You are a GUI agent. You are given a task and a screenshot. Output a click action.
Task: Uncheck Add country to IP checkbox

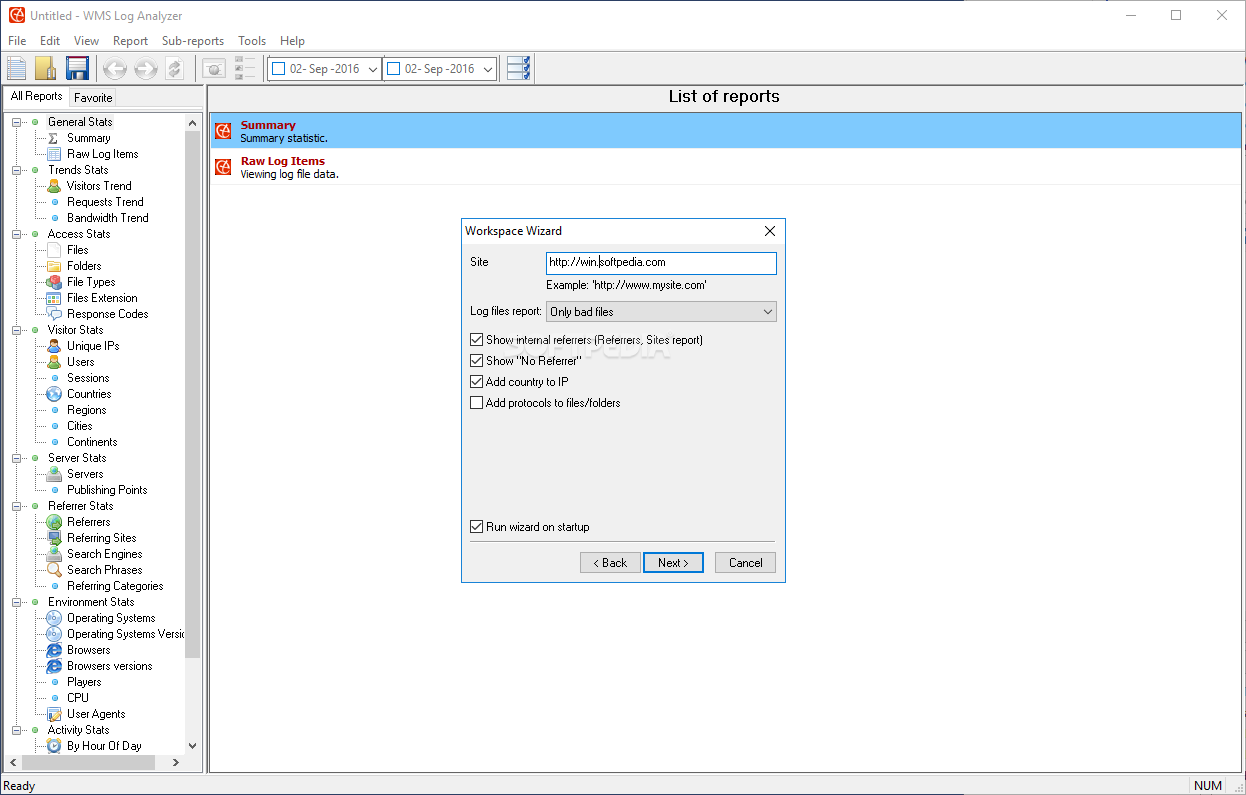[x=476, y=382]
